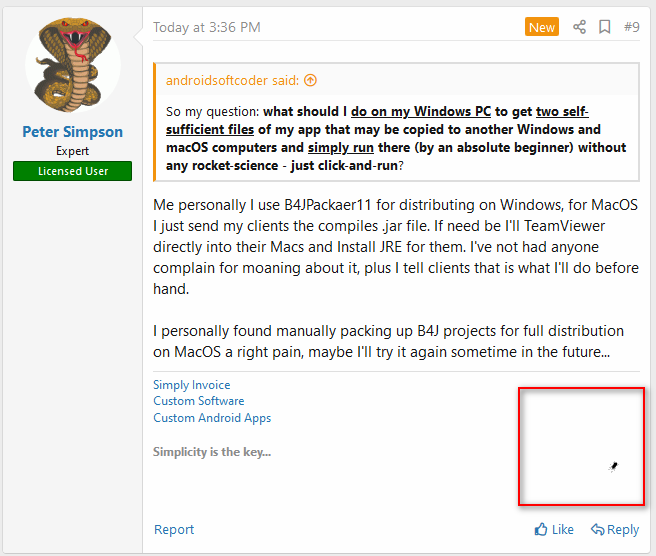The image size is (656, 556).
Task: Click the thumbs-up Like icon
Action: point(541,530)
